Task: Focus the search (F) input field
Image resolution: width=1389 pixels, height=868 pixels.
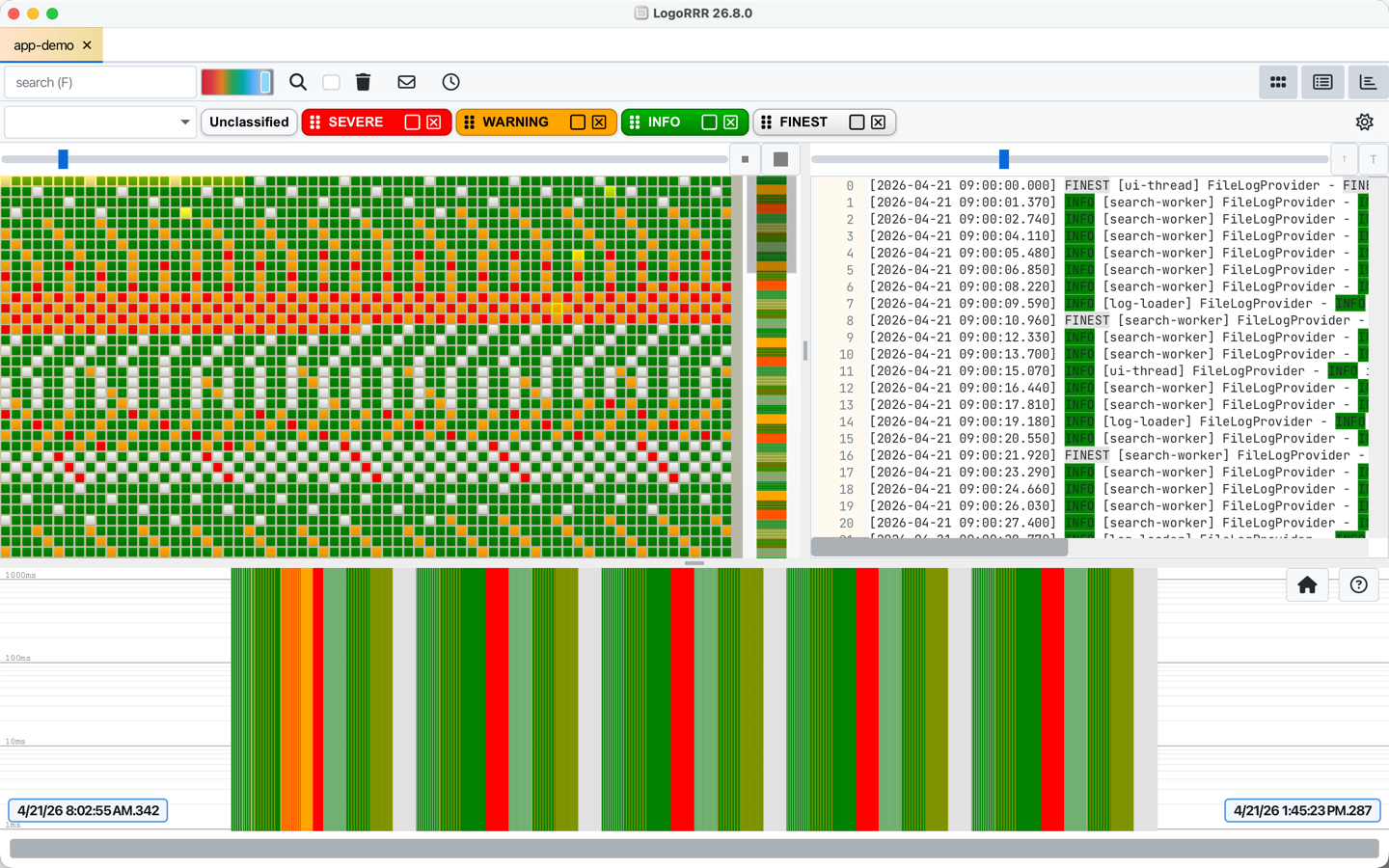Action: pyautogui.click(x=100, y=82)
